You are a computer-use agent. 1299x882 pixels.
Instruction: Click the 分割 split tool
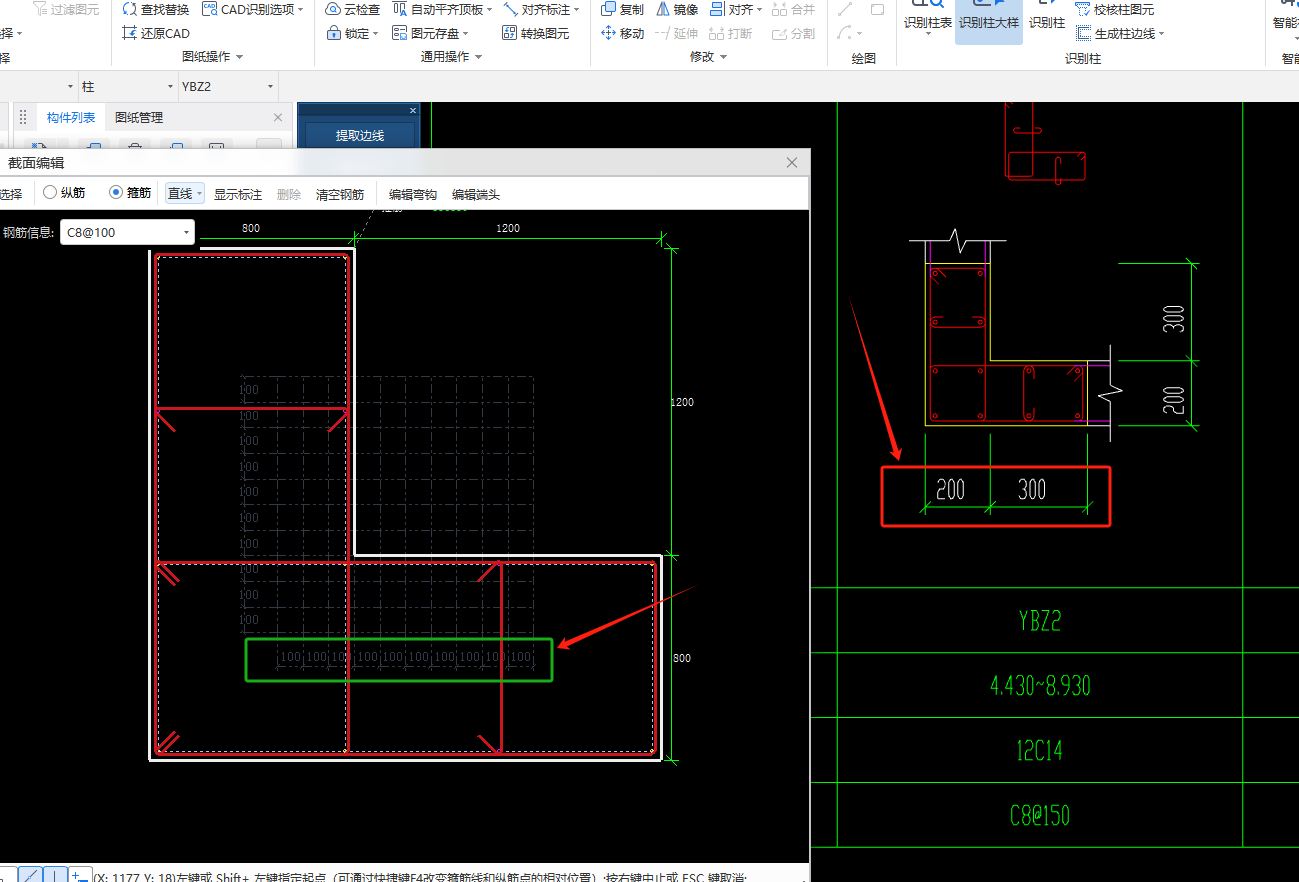pos(794,33)
